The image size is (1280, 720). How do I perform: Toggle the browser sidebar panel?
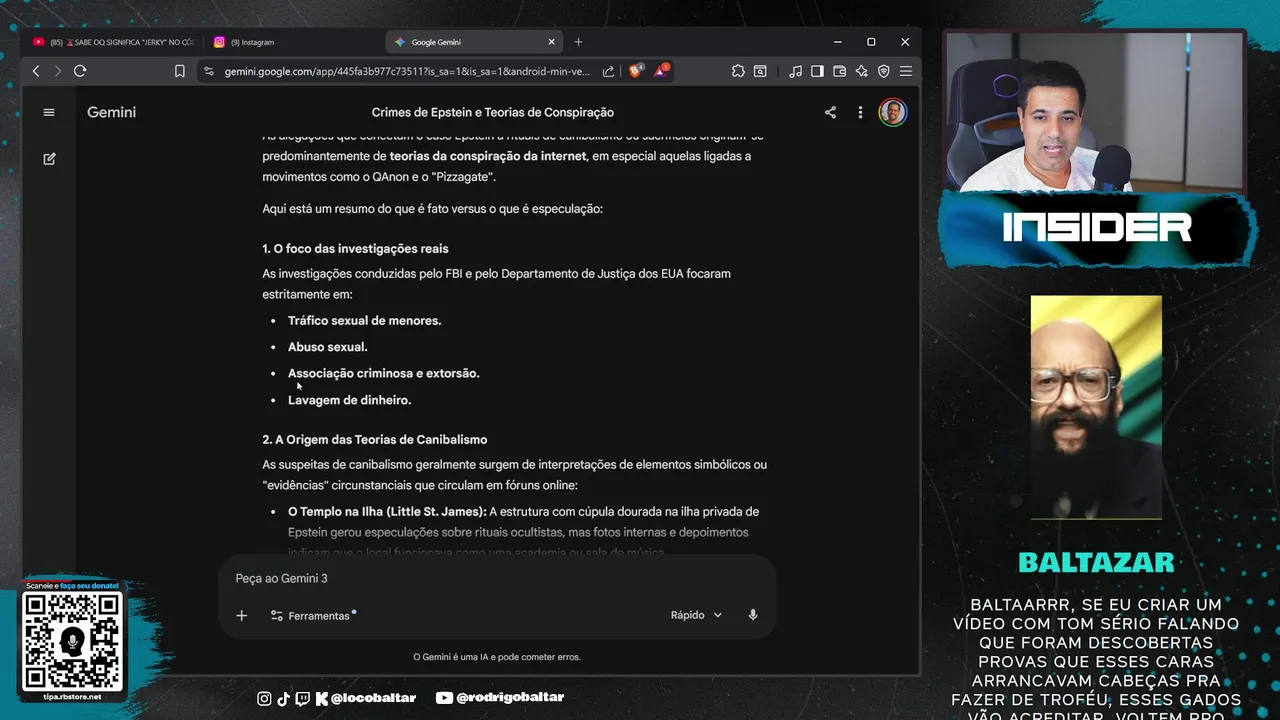pos(817,71)
